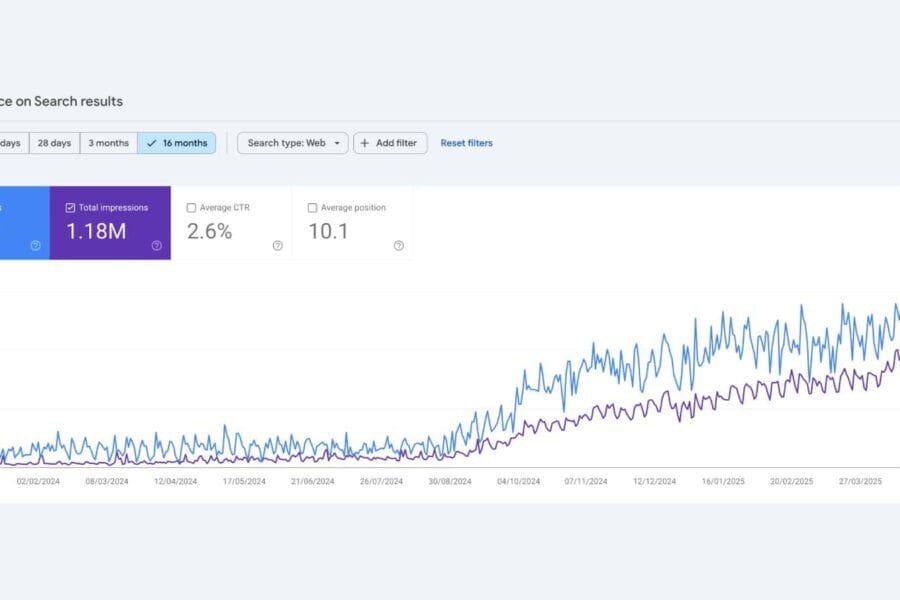This screenshot has width=900, height=600.
Task: Open help icon on Total impressions card
Action: coord(157,246)
